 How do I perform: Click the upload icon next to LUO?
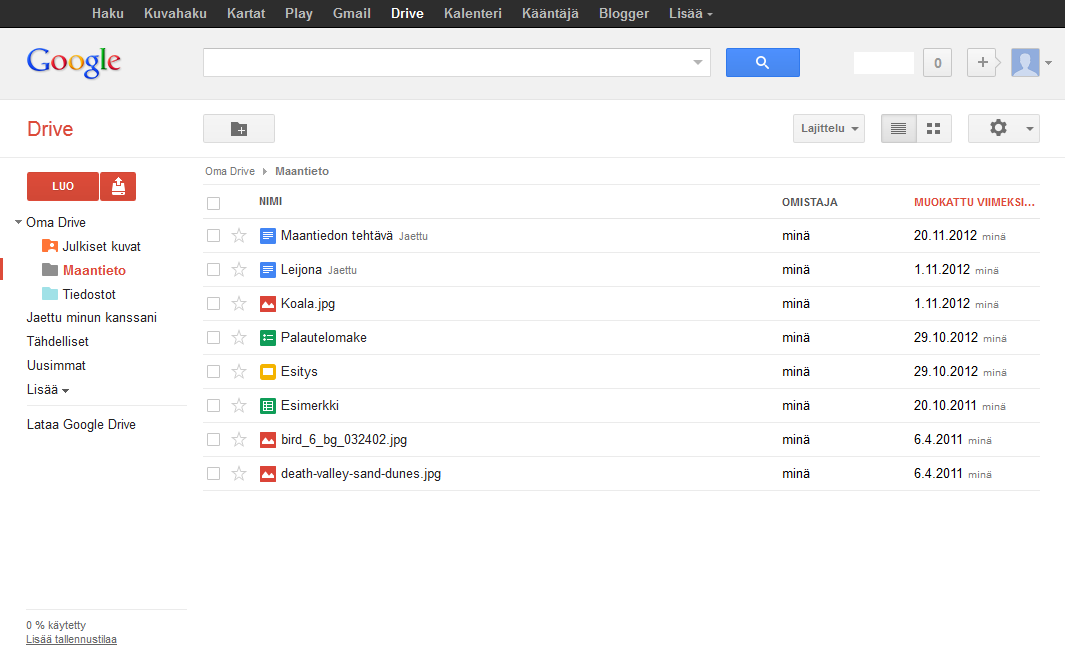coord(118,186)
